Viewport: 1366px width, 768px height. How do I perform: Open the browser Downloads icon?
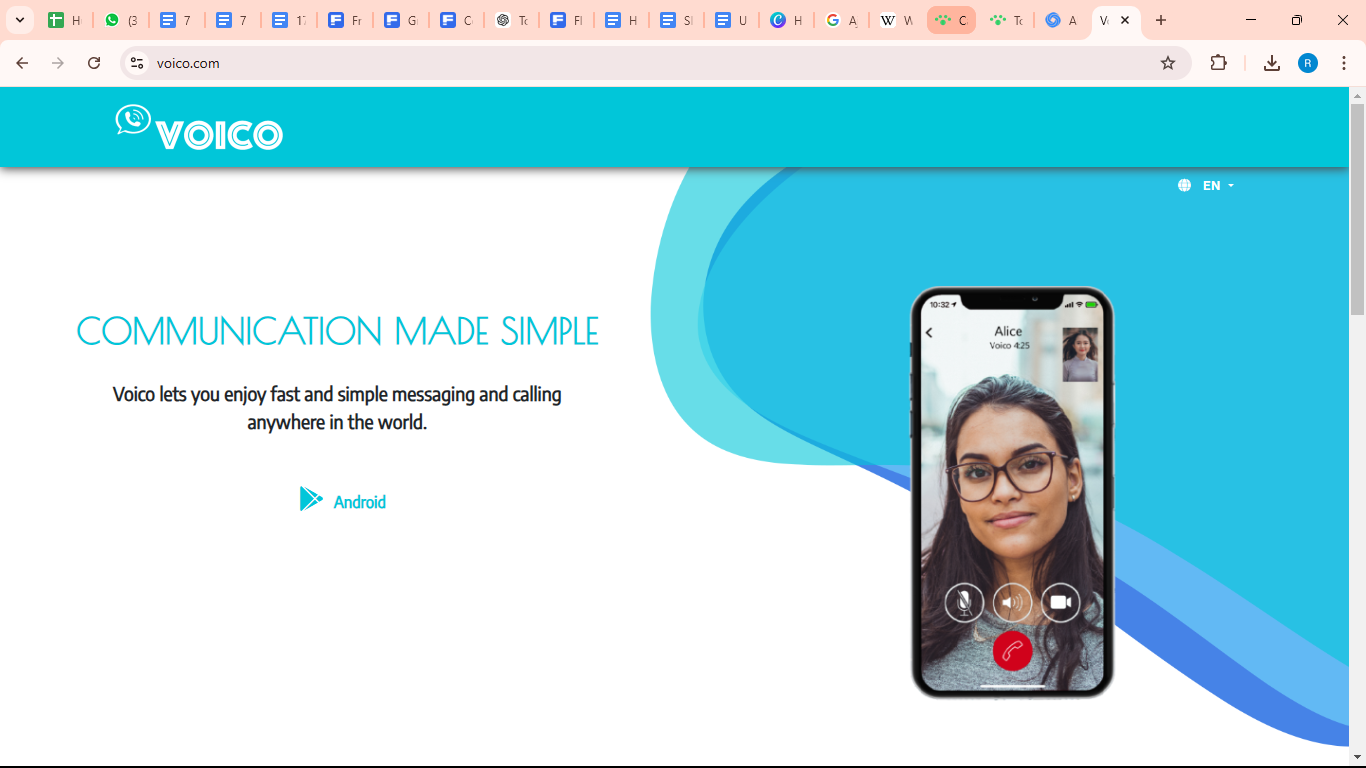click(x=1272, y=63)
